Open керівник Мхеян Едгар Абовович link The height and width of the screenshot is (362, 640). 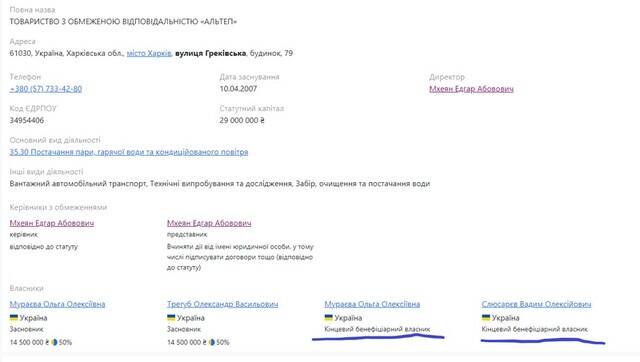tap(51, 223)
